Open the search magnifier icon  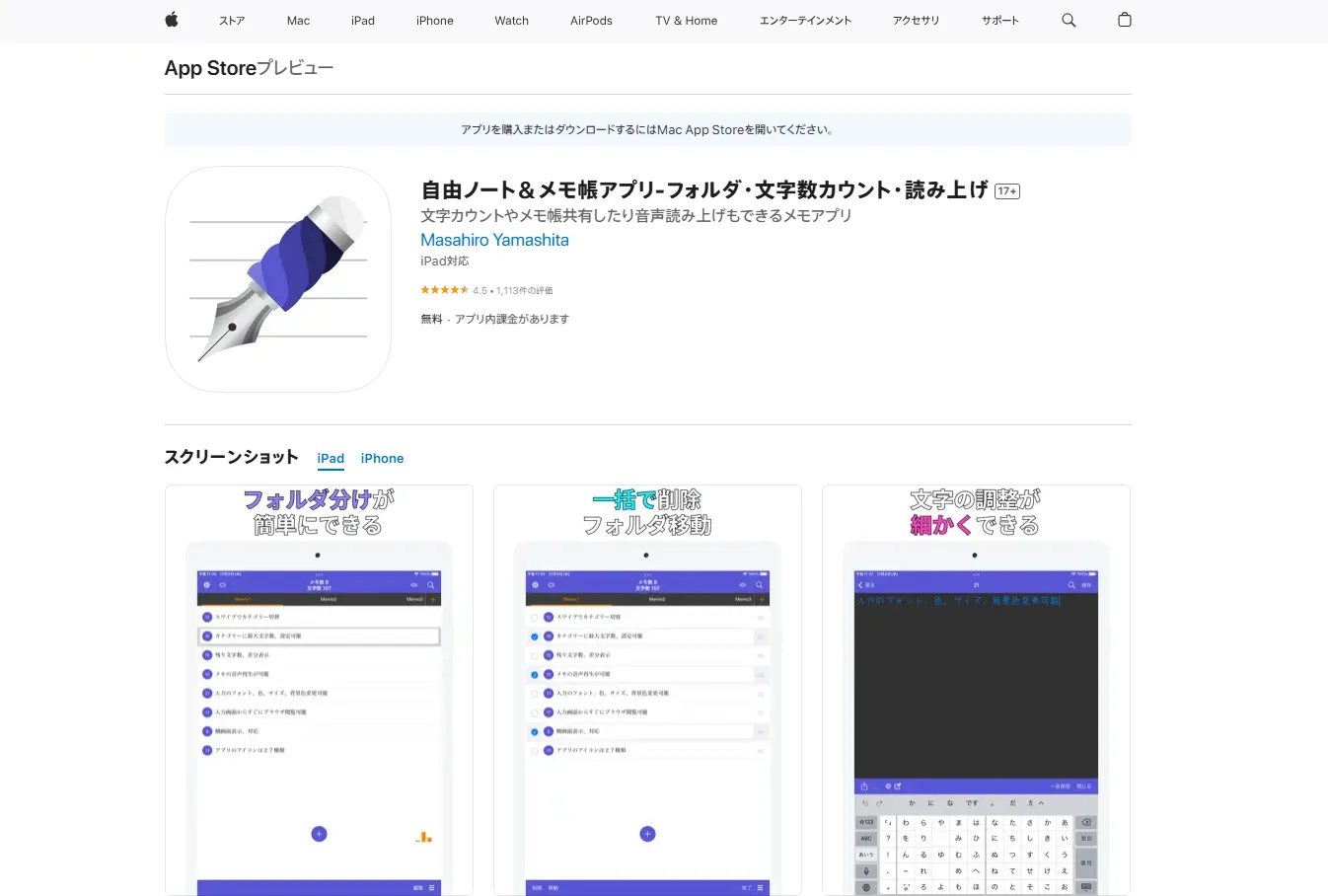click(1069, 20)
